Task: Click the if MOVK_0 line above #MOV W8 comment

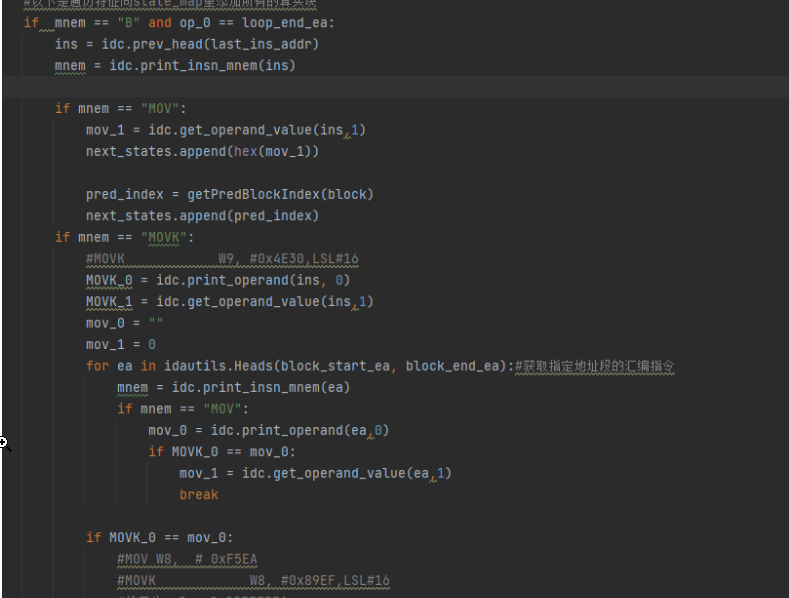Action: point(160,538)
